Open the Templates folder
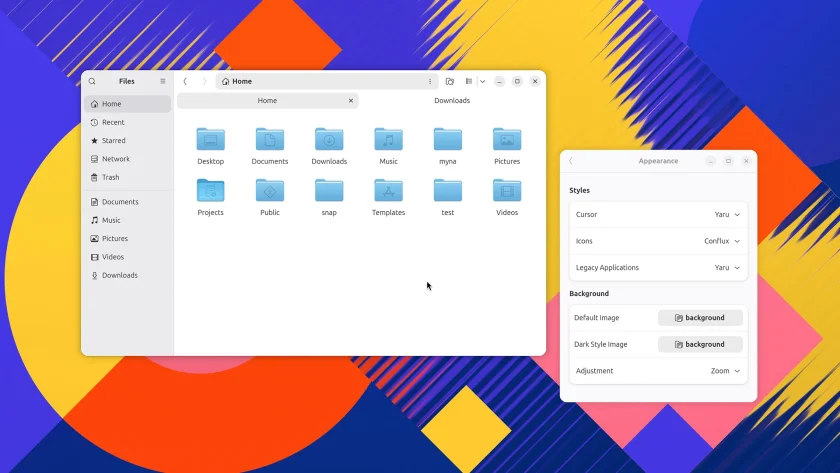The image size is (840, 473). coord(388,191)
